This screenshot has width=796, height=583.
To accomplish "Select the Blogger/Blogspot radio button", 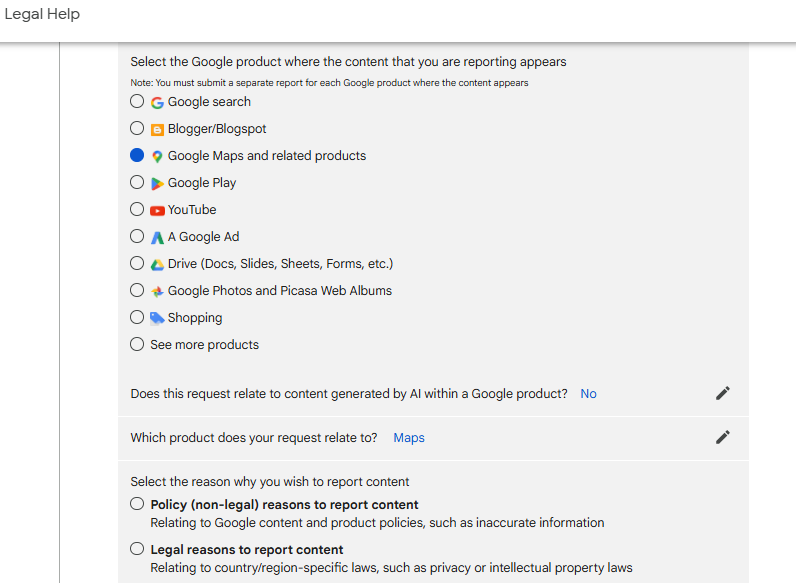I will coord(137,128).
